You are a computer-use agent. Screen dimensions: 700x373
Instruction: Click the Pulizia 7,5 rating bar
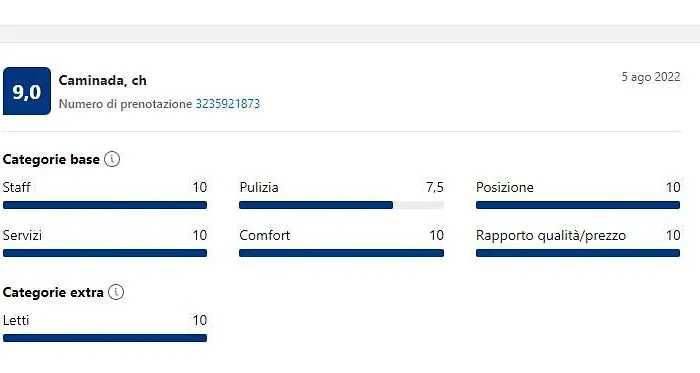pos(342,205)
